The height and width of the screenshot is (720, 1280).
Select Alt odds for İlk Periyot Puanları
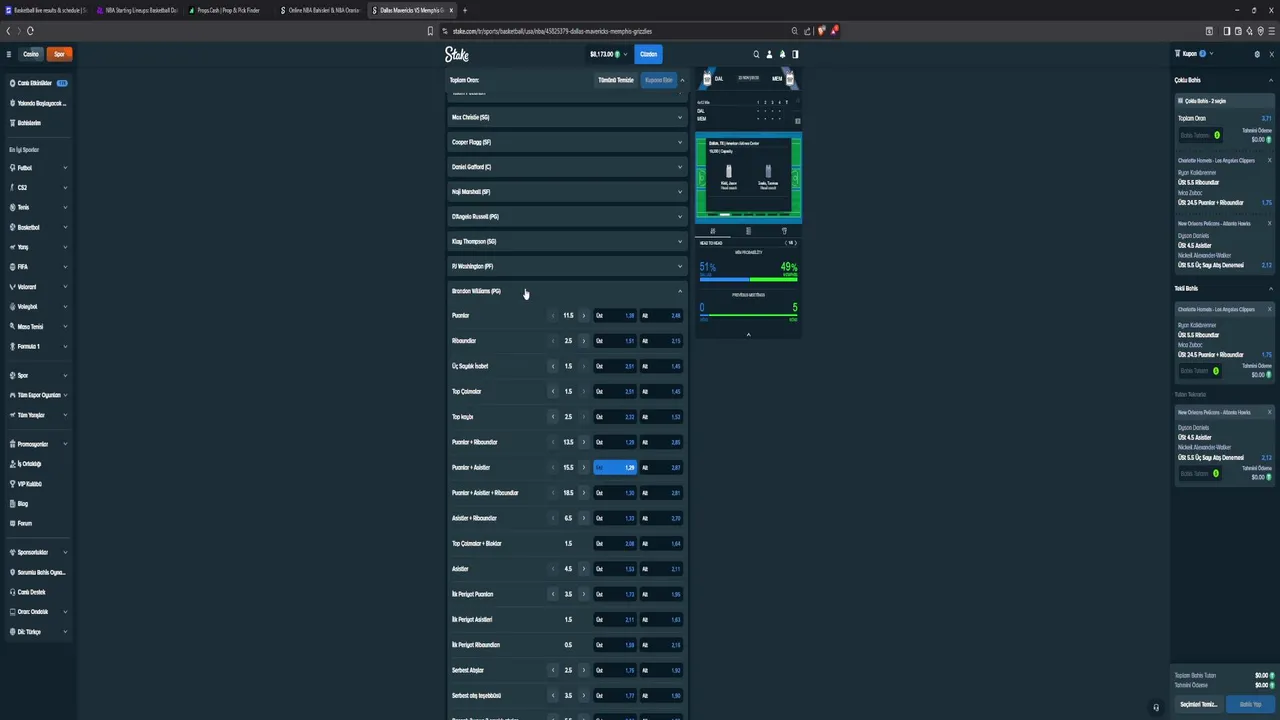pos(661,594)
